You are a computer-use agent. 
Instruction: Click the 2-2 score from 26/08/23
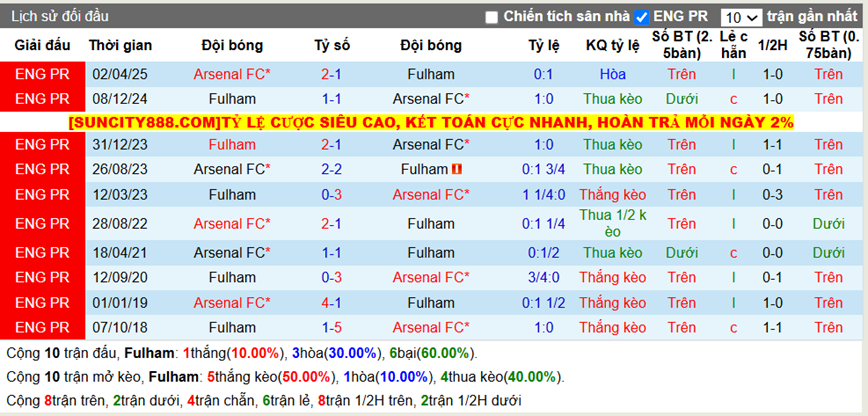point(332,169)
